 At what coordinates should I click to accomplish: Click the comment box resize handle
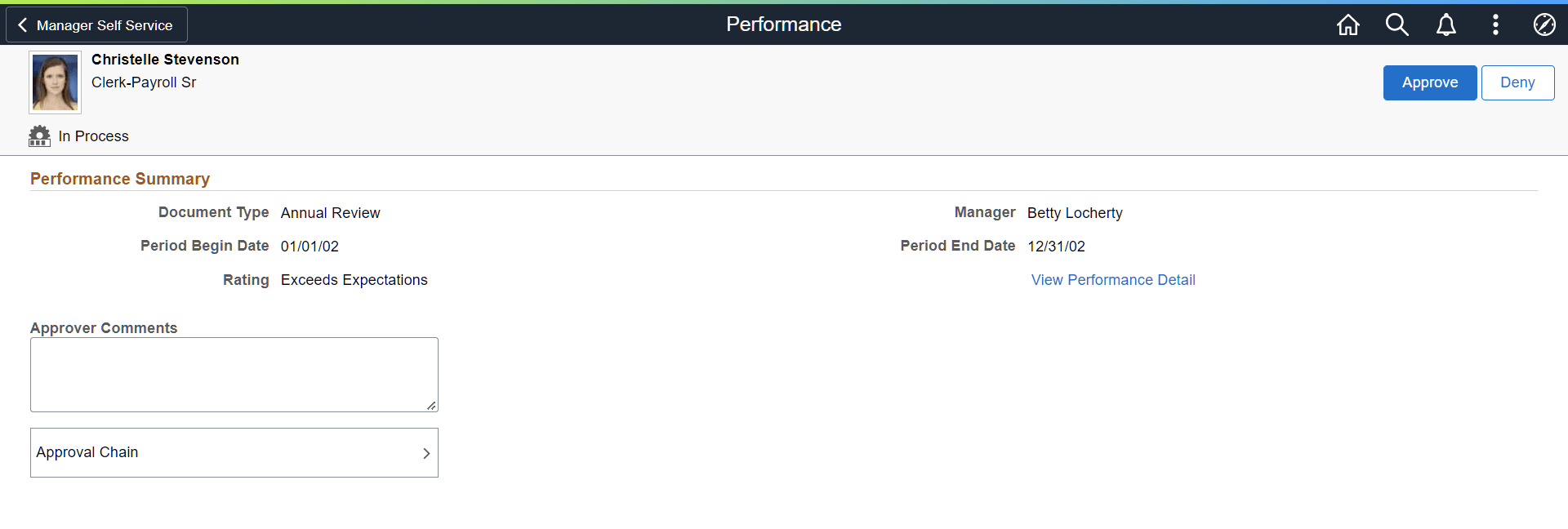tap(432, 406)
